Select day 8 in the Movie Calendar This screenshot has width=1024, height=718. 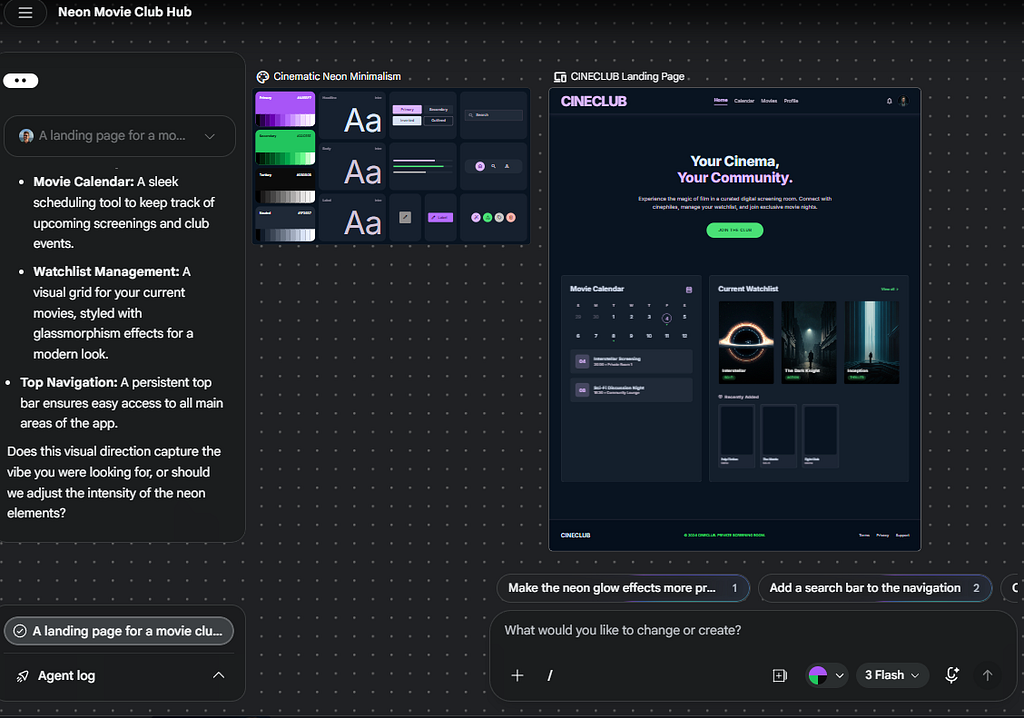[x=613, y=336]
